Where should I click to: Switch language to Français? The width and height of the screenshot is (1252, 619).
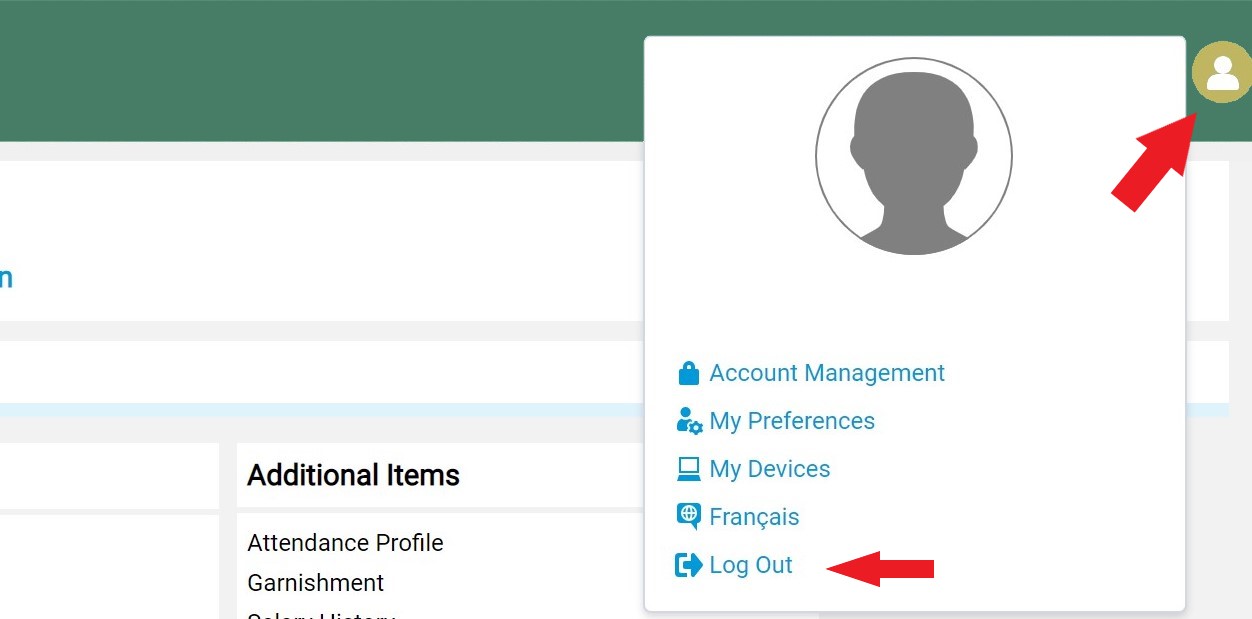(x=754, y=517)
